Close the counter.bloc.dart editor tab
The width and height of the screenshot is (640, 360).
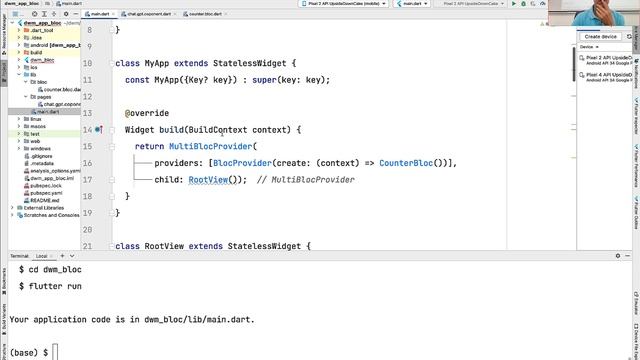click(226, 14)
